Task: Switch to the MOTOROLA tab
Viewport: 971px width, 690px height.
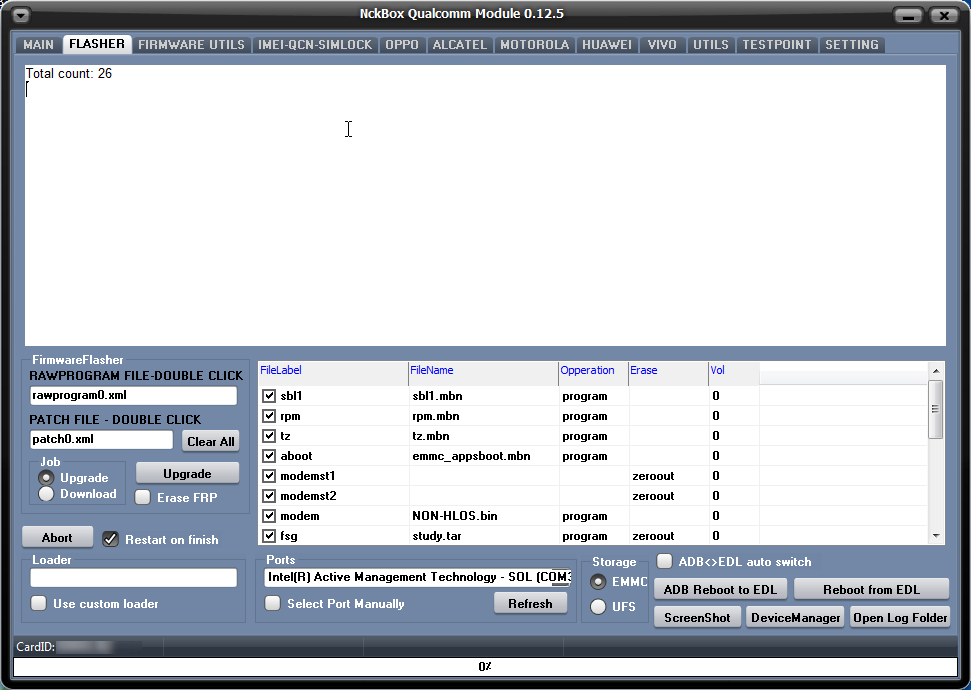Action: 534,45
